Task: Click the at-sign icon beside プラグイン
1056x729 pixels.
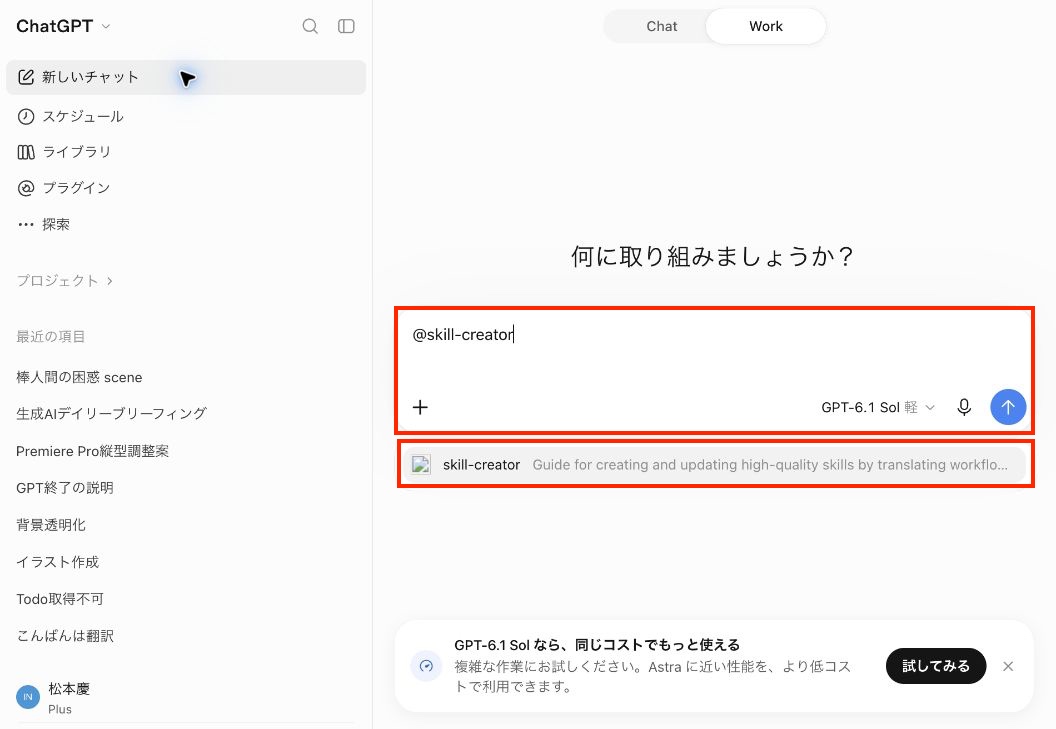Action: (x=26, y=188)
